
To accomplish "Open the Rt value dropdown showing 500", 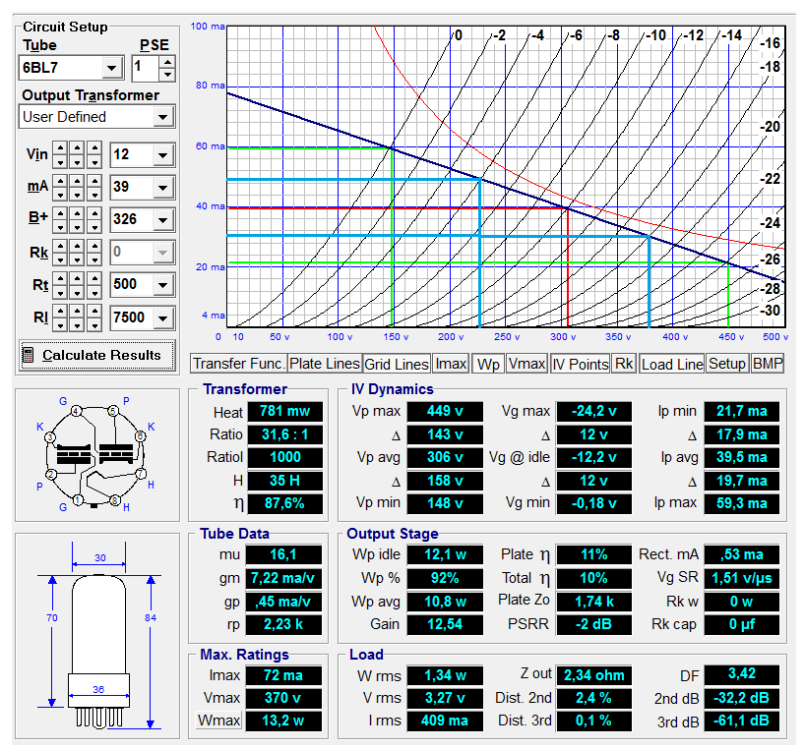I will [163, 286].
